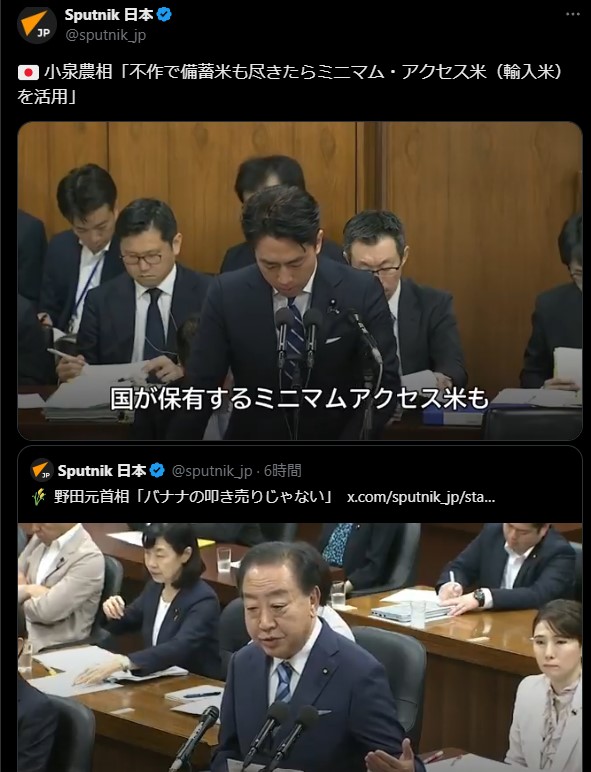Open the x.com/sputnik_jp/sta... link
The width and height of the screenshot is (591, 772).
coord(421,497)
